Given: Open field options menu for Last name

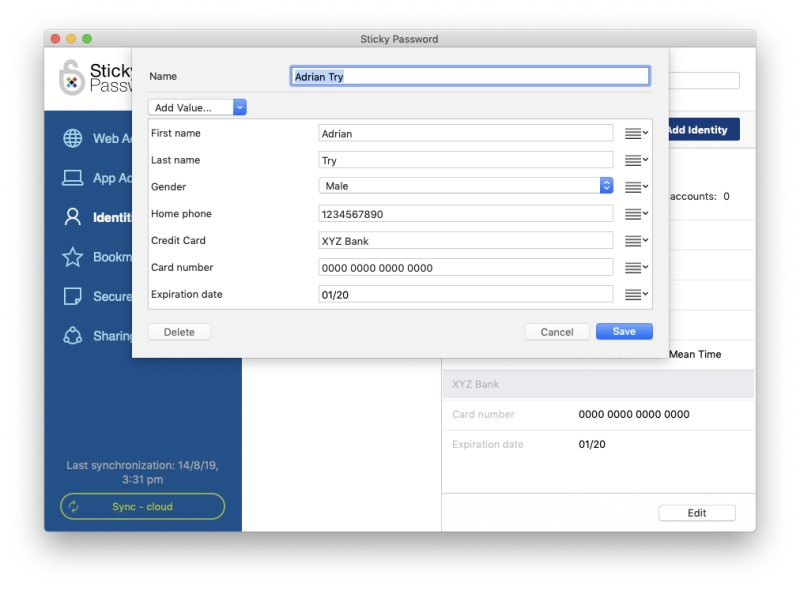Looking at the screenshot, I should click(636, 160).
